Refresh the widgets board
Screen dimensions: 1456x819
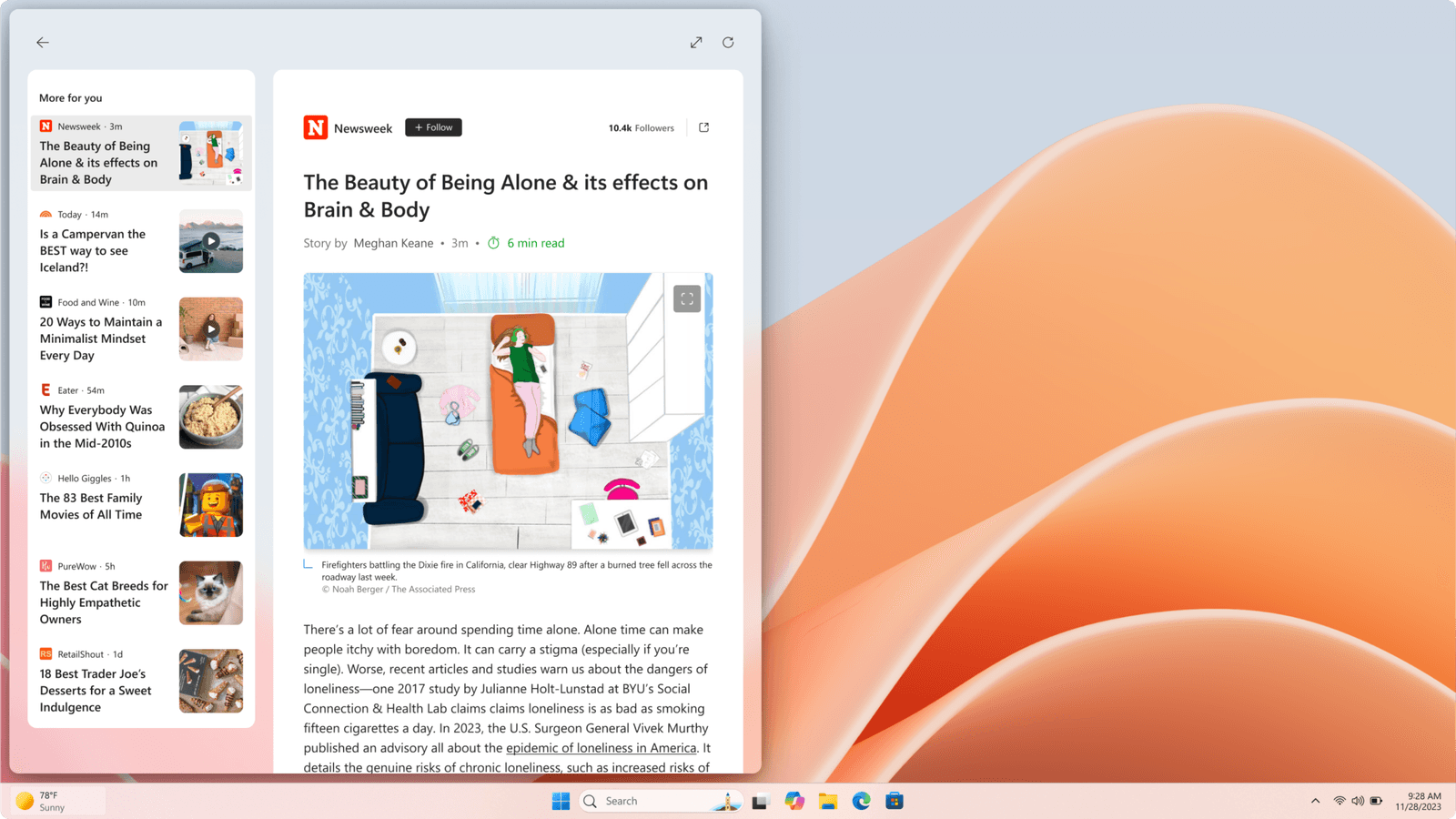coord(727,42)
